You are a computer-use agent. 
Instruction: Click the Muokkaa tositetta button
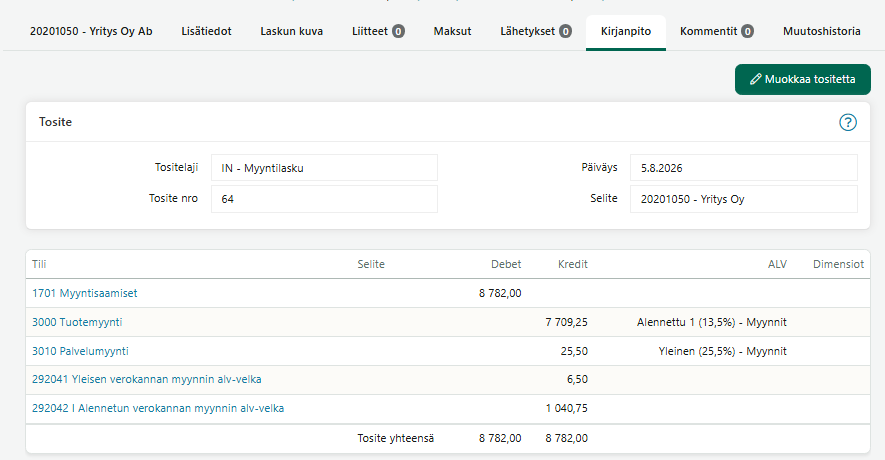[803, 80]
